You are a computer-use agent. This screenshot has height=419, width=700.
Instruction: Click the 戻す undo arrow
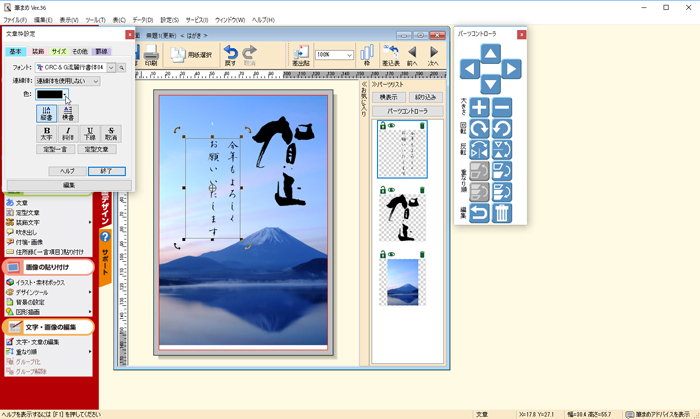pos(231,56)
